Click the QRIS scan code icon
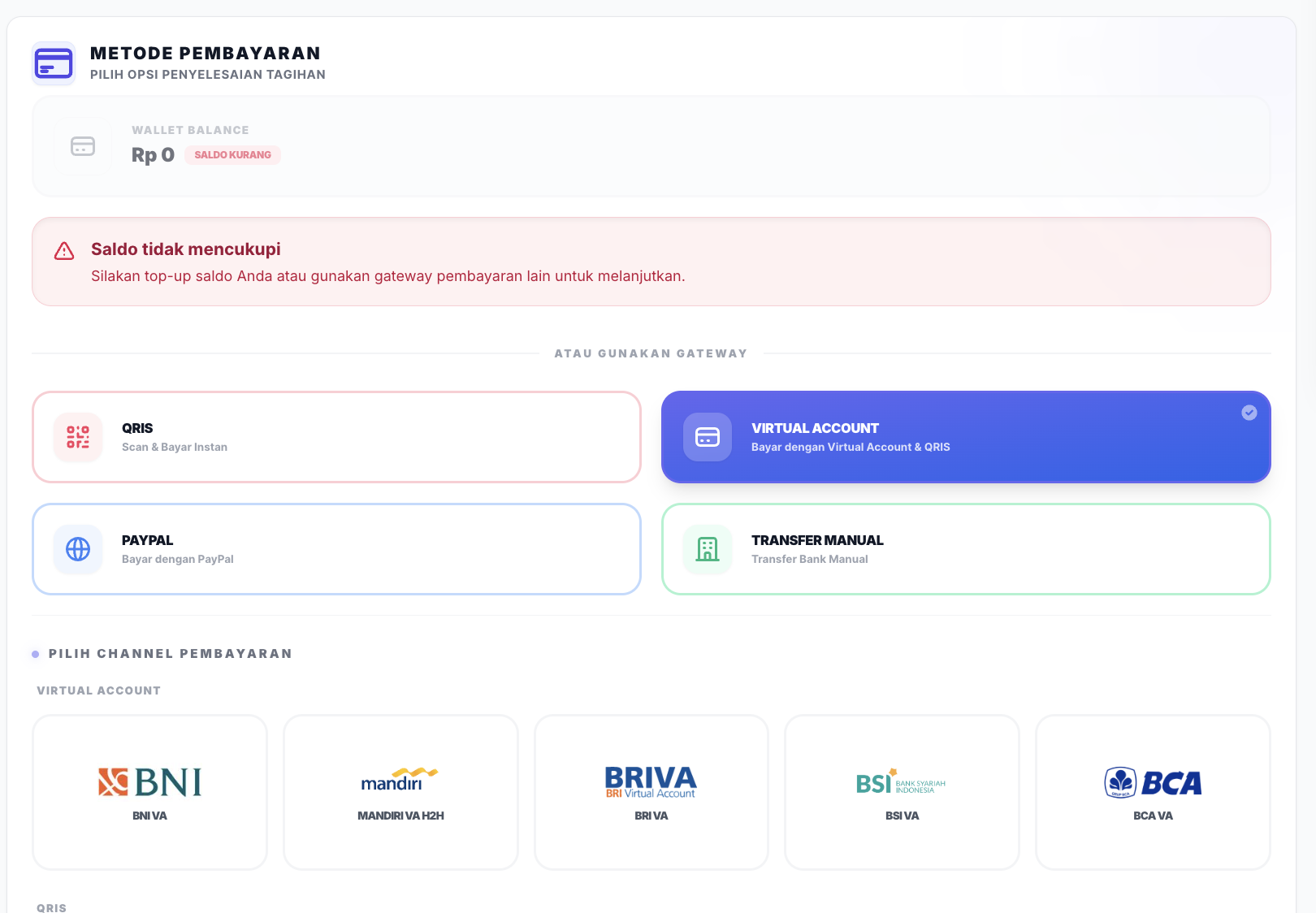 tap(78, 437)
